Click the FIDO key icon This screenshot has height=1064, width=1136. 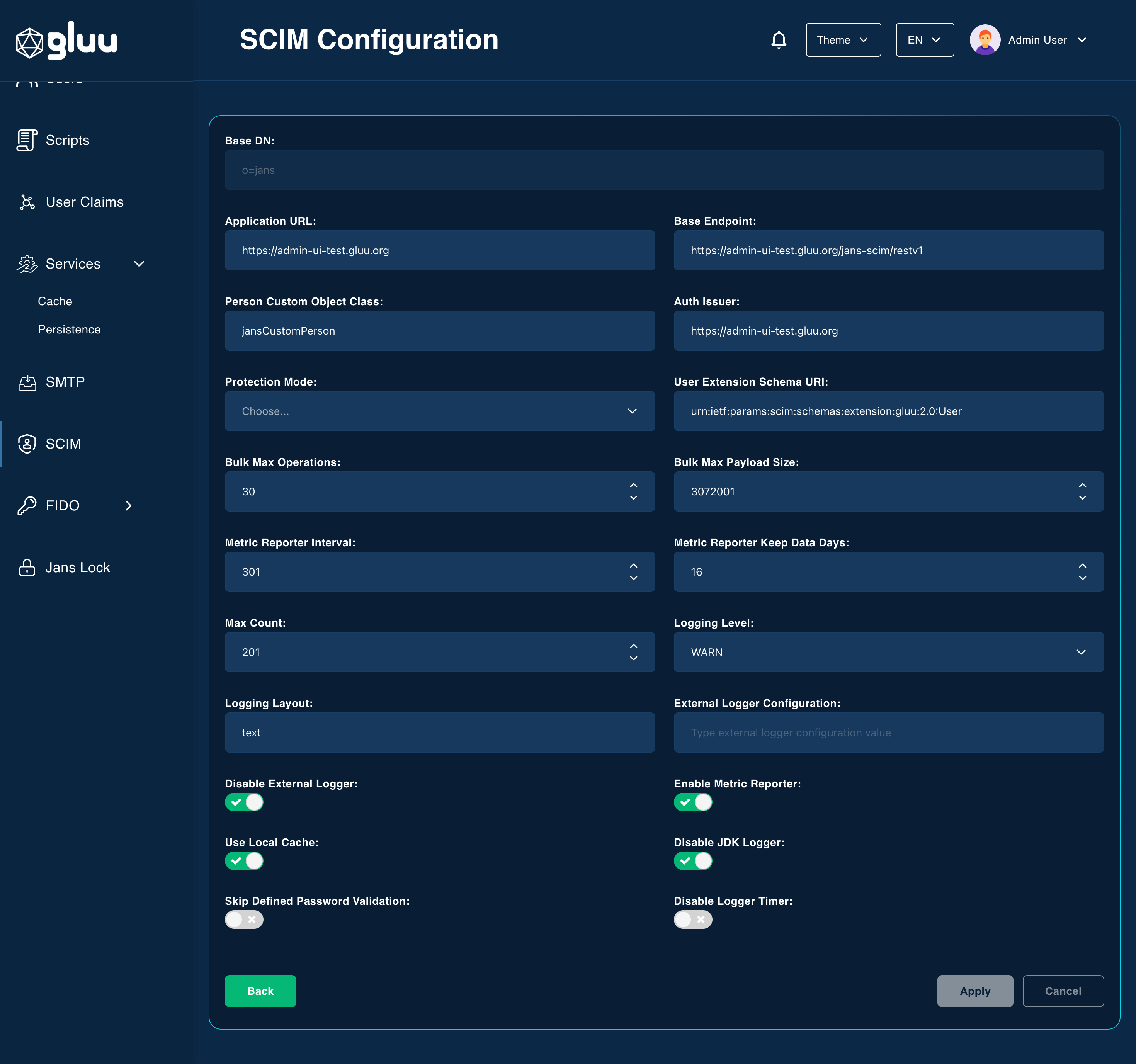click(x=27, y=506)
